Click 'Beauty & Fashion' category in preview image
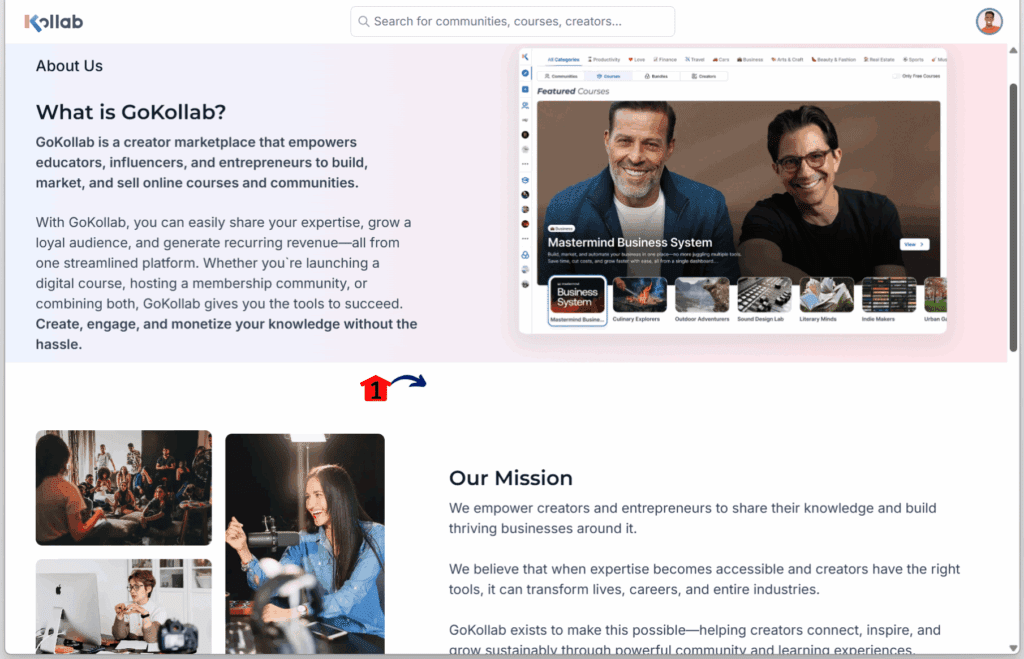This screenshot has width=1024, height=659. pyautogui.click(x=833, y=59)
